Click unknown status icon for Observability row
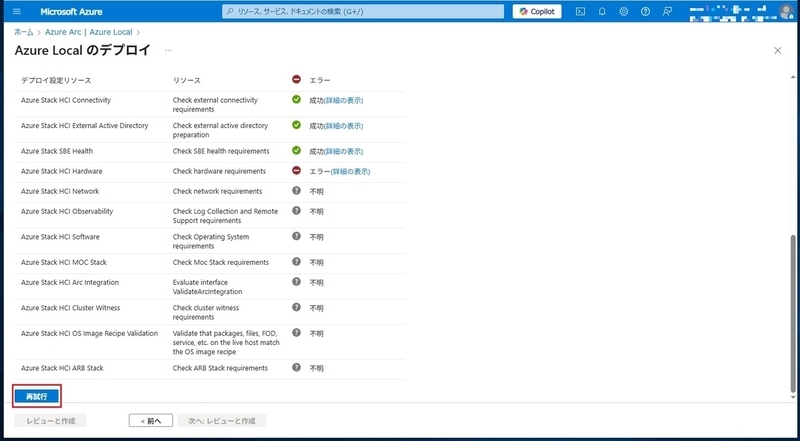The height and width of the screenshot is (441, 800). click(x=296, y=210)
